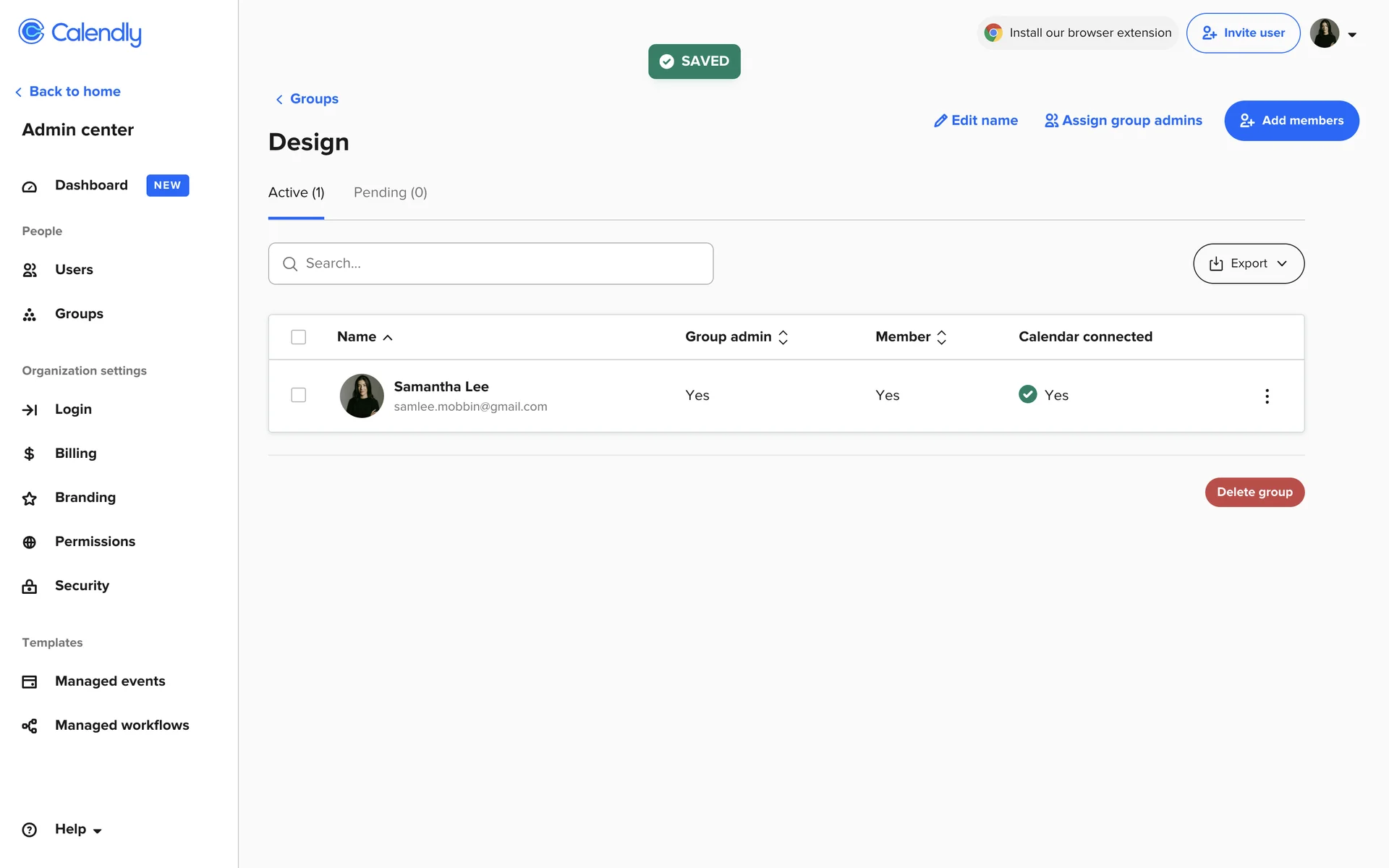1389x868 pixels.
Task: Expand the Help menu in sidebar
Action: point(78,830)
